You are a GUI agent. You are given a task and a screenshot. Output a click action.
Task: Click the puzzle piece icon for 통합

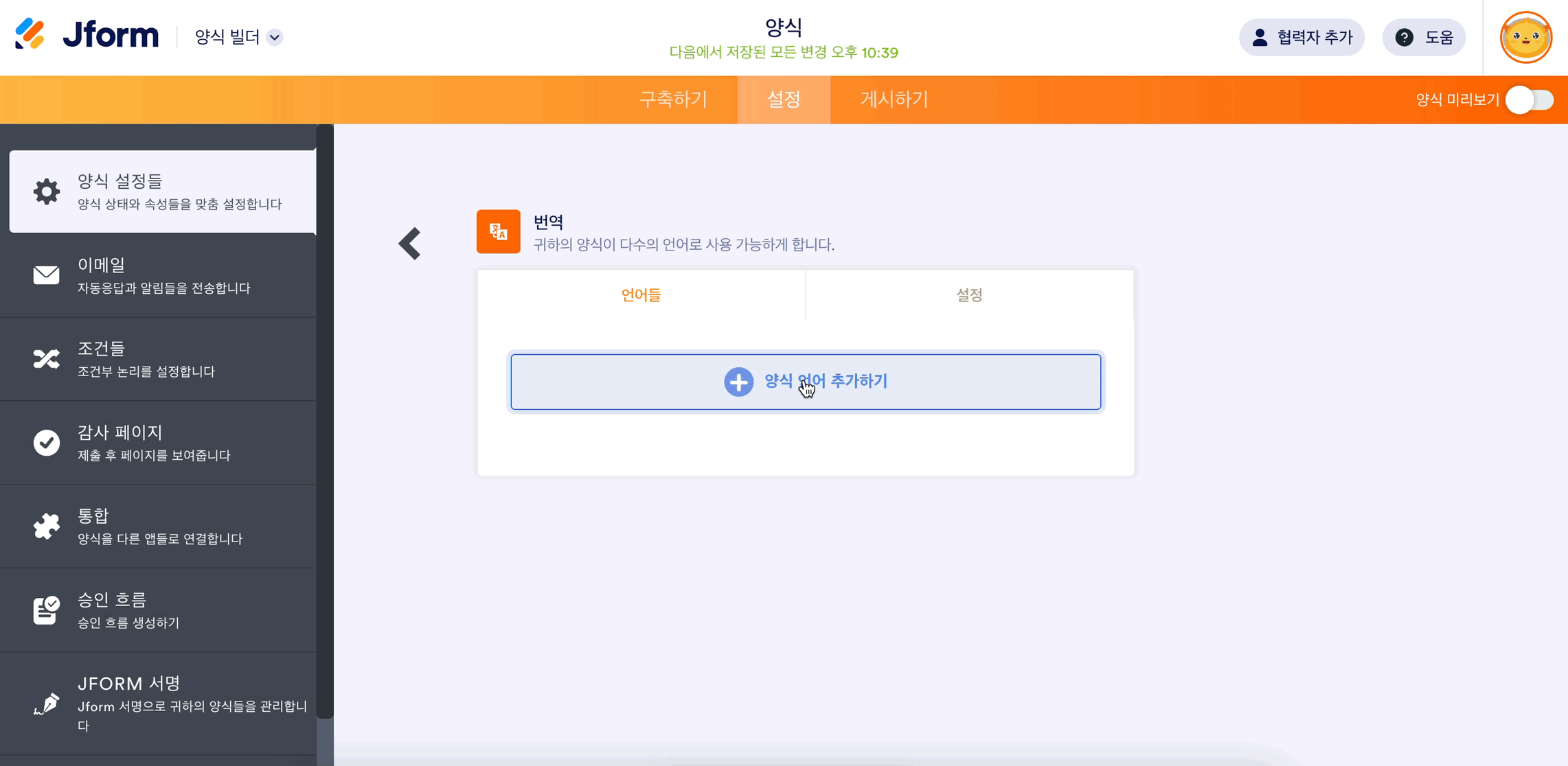click(x=47, y=526)
